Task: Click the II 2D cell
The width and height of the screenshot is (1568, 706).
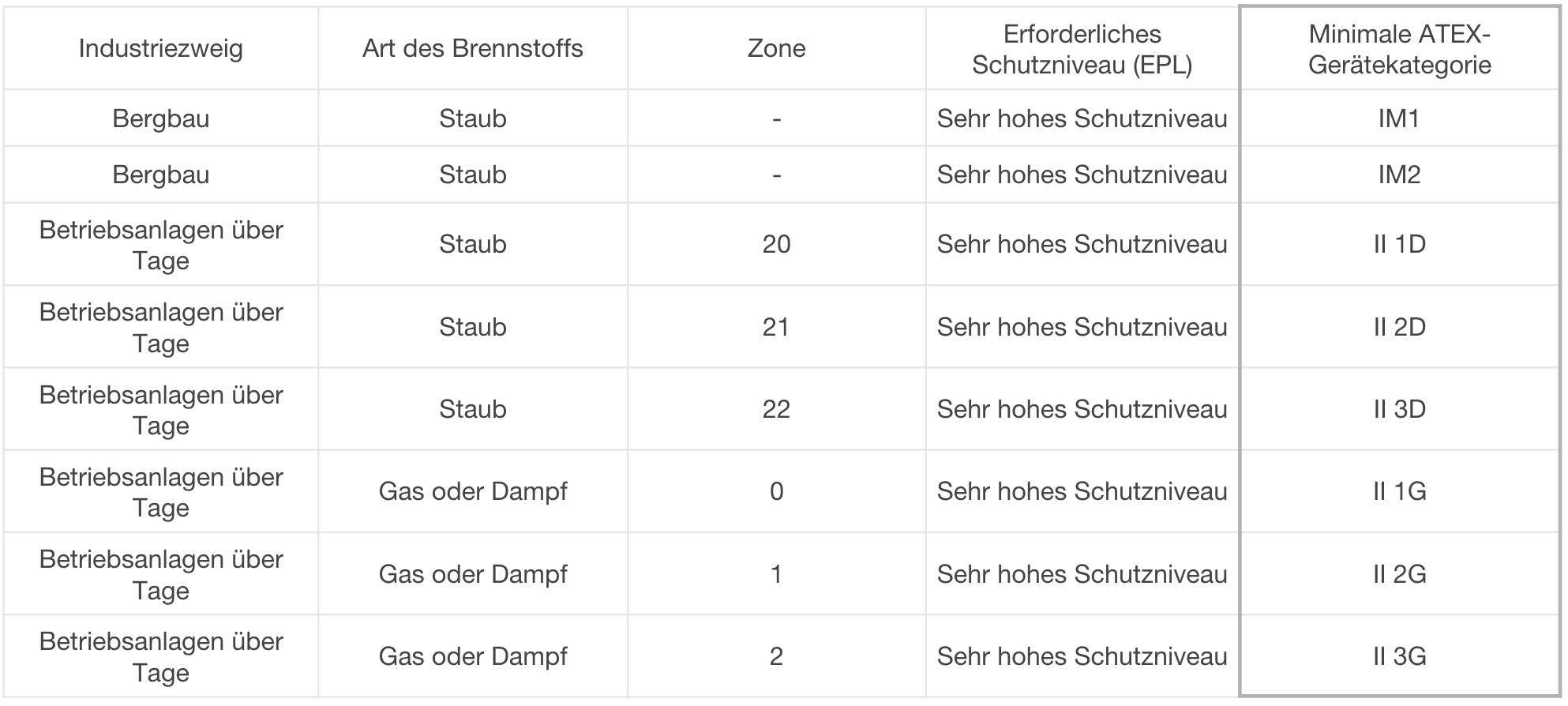Action: pos(1399,327)
